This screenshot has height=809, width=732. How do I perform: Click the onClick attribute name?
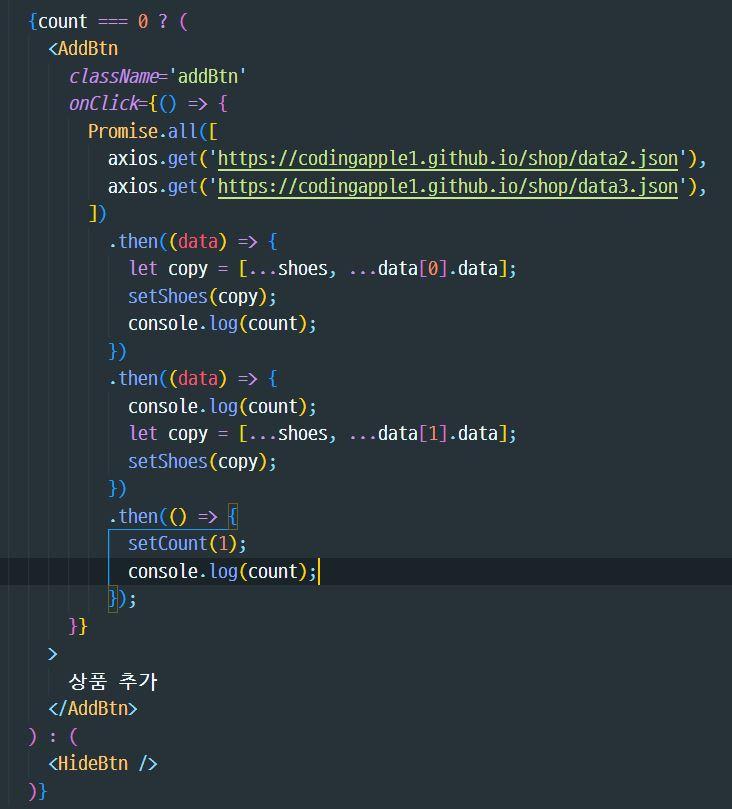104,103
